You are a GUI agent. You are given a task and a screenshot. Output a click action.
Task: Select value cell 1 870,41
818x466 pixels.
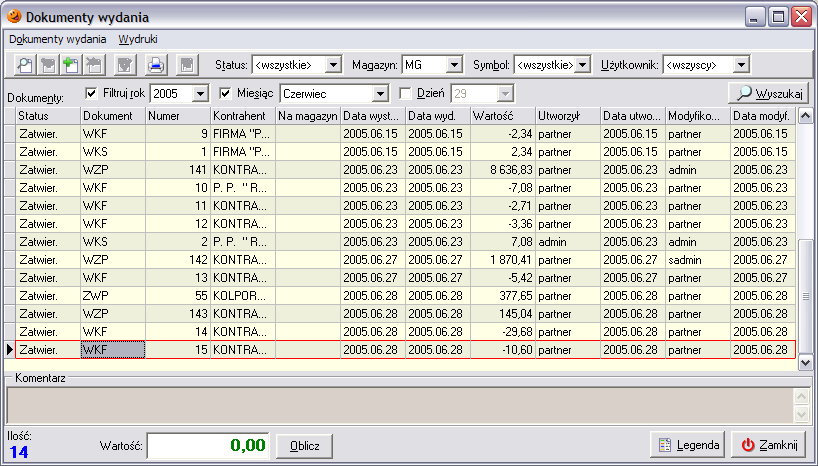[x=503, y=260]
